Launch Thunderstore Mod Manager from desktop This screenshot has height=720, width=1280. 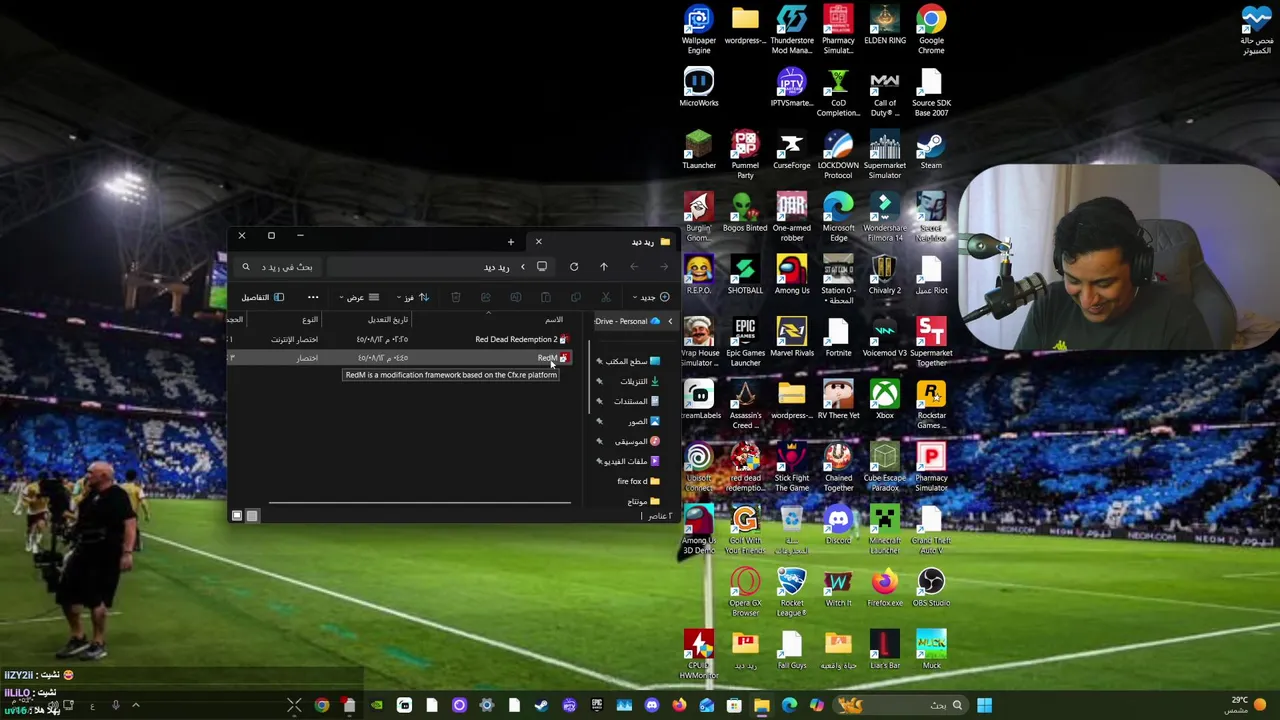pos(791,29)
